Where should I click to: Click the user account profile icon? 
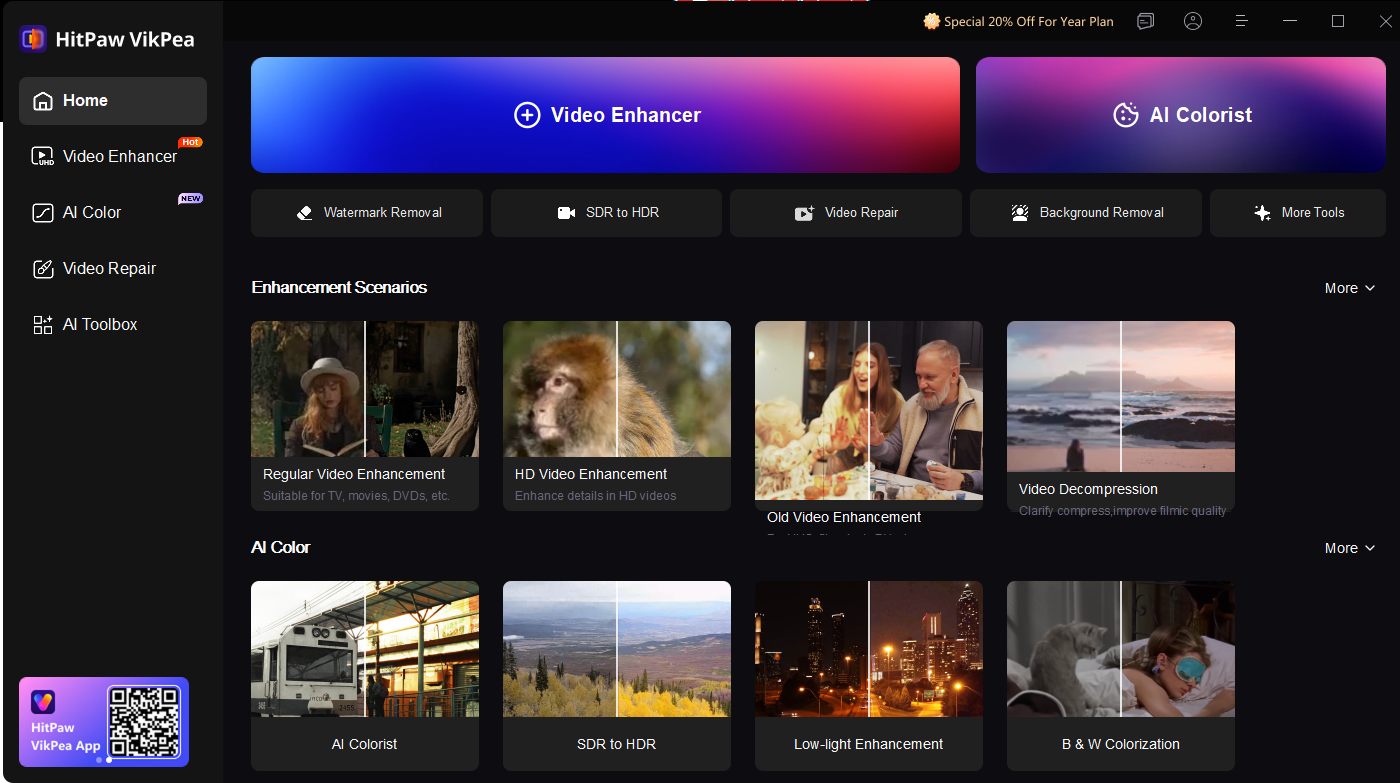tap(1192, 21)
